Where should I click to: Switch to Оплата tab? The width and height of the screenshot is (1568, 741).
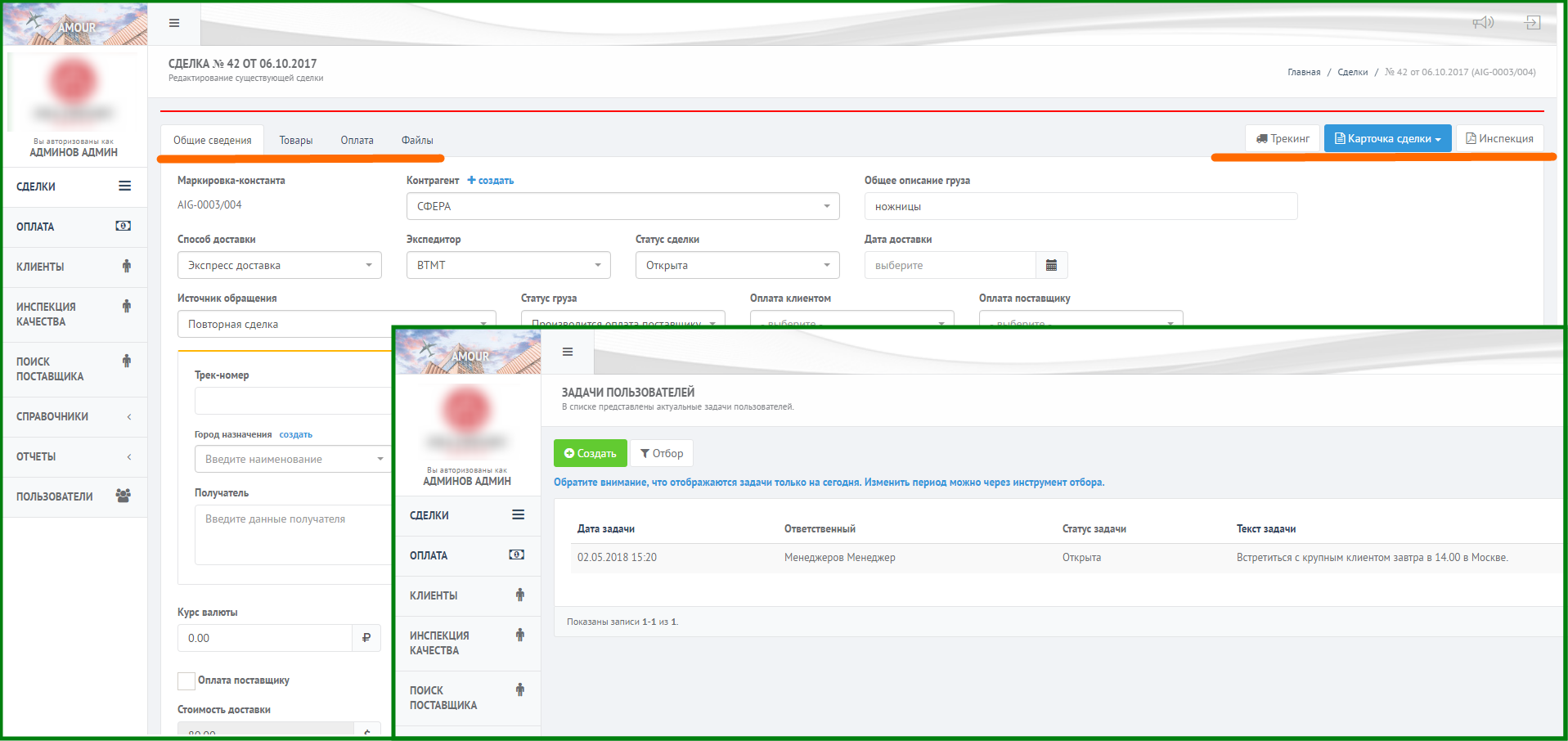(357, 140)
